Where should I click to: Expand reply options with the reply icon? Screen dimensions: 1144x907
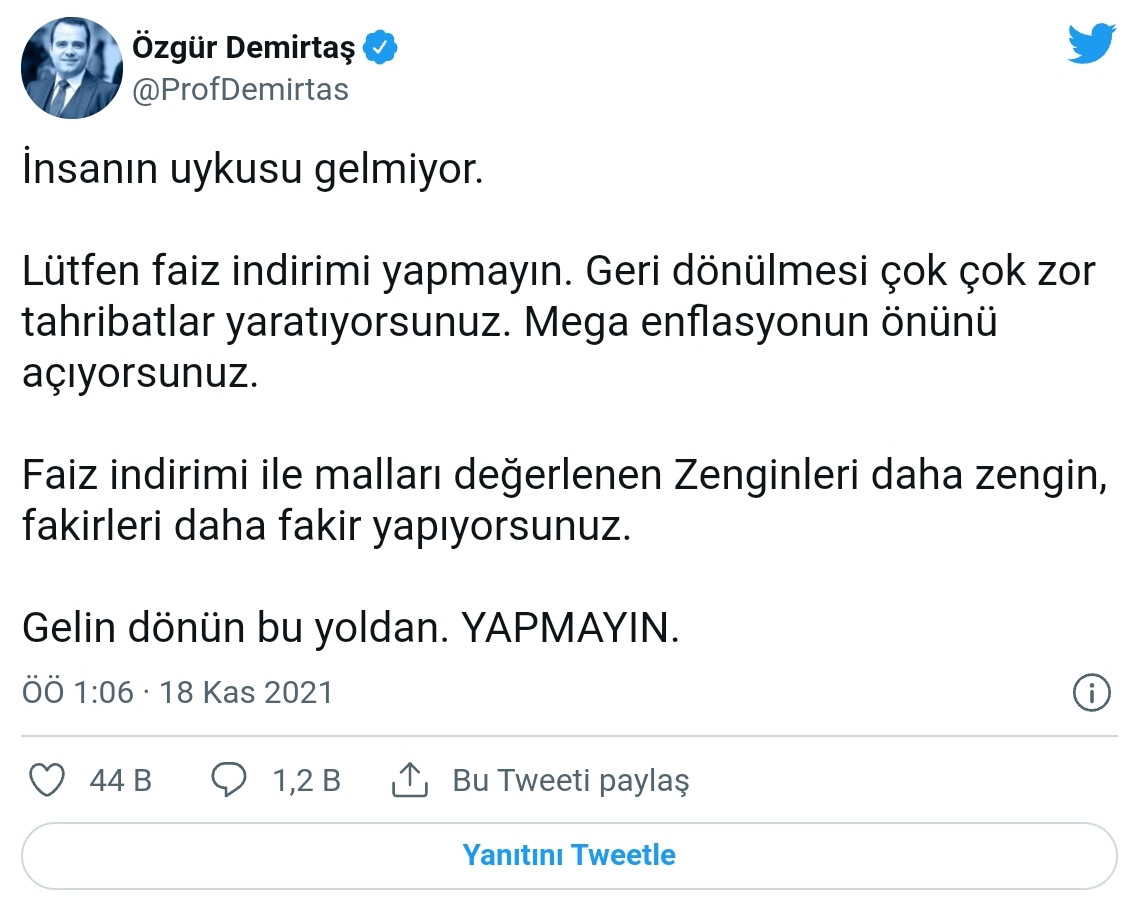click(227, 781)
